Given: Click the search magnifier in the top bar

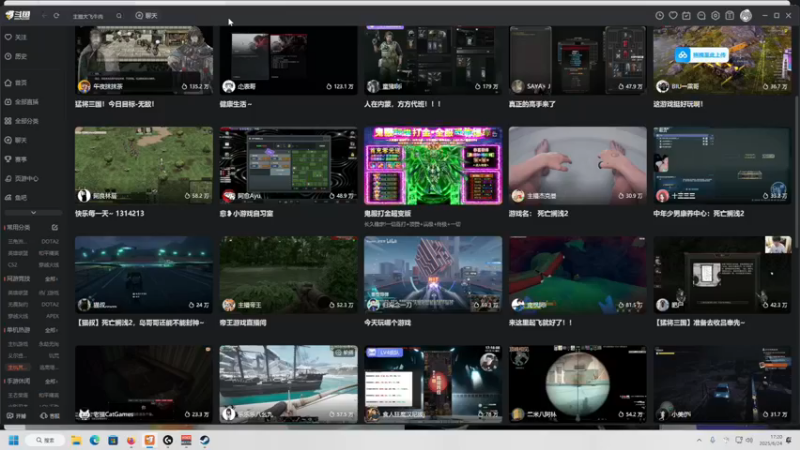Looking at the screenshot, I should click(119, 16).
